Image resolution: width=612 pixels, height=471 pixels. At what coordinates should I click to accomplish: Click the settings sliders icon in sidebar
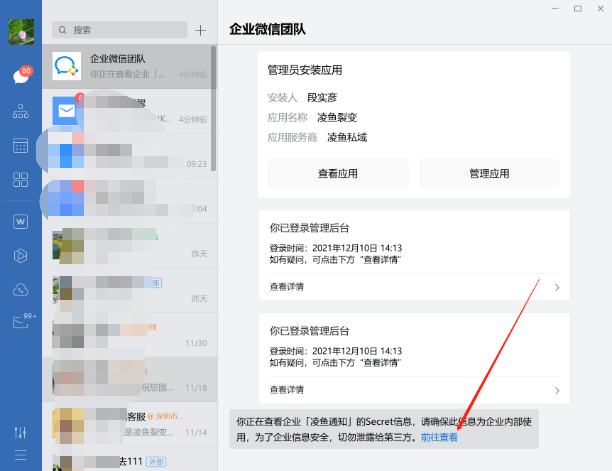20,432
